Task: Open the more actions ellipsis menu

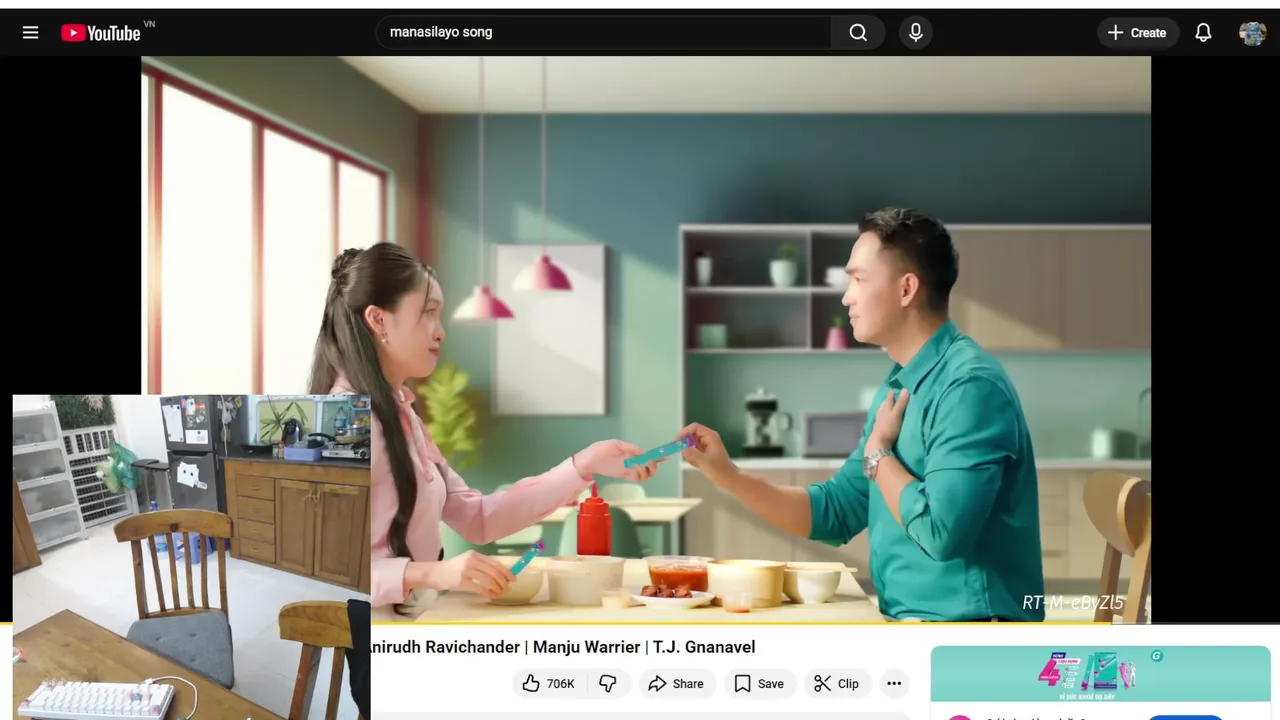Action: pyautogui.click(x=894, y=684)
